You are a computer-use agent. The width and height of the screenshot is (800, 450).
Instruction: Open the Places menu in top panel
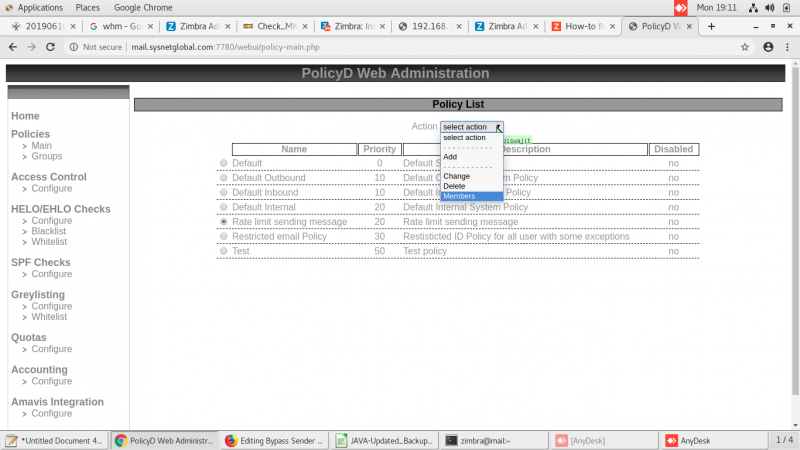coord(88,8)
